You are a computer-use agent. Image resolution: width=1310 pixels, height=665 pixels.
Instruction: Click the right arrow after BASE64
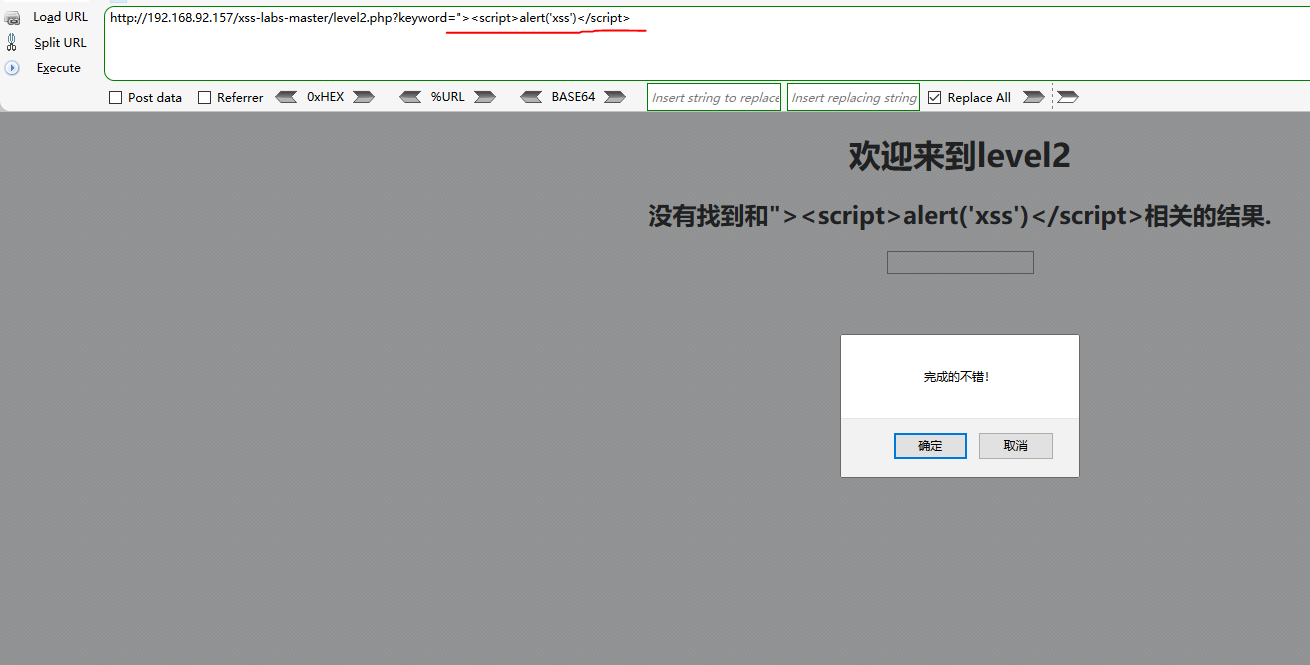(615, 97)
